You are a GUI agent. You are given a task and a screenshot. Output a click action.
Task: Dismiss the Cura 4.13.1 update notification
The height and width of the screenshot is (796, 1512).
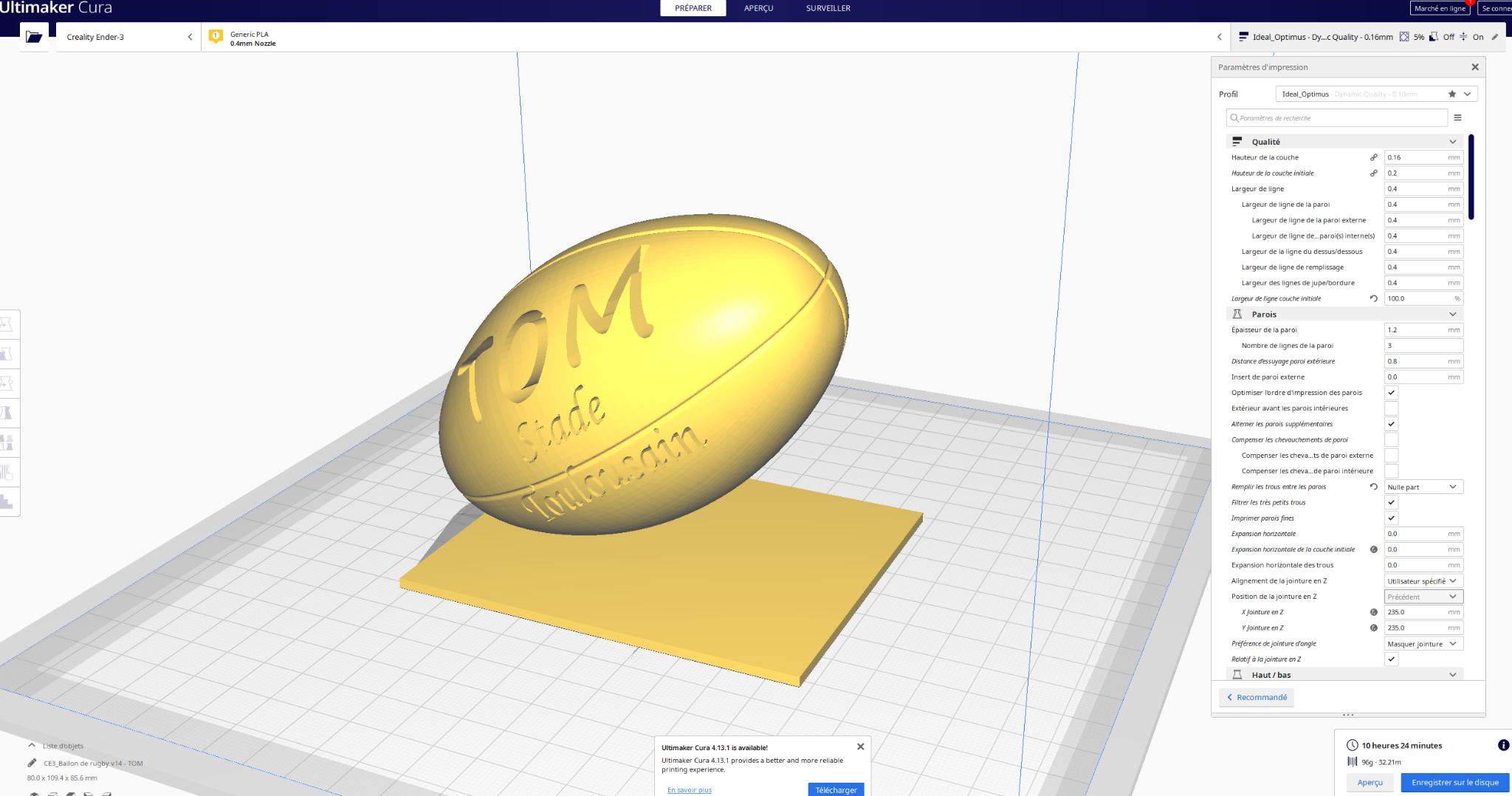(860, 747)
